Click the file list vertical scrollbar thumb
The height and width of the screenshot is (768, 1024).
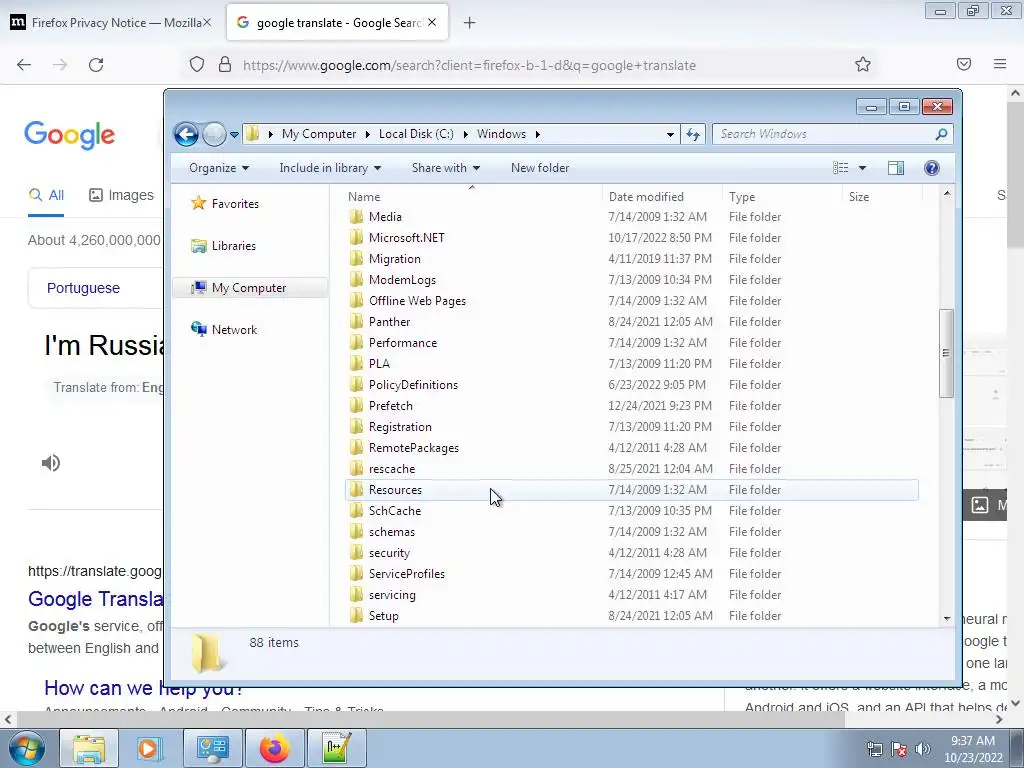[946, 353]
